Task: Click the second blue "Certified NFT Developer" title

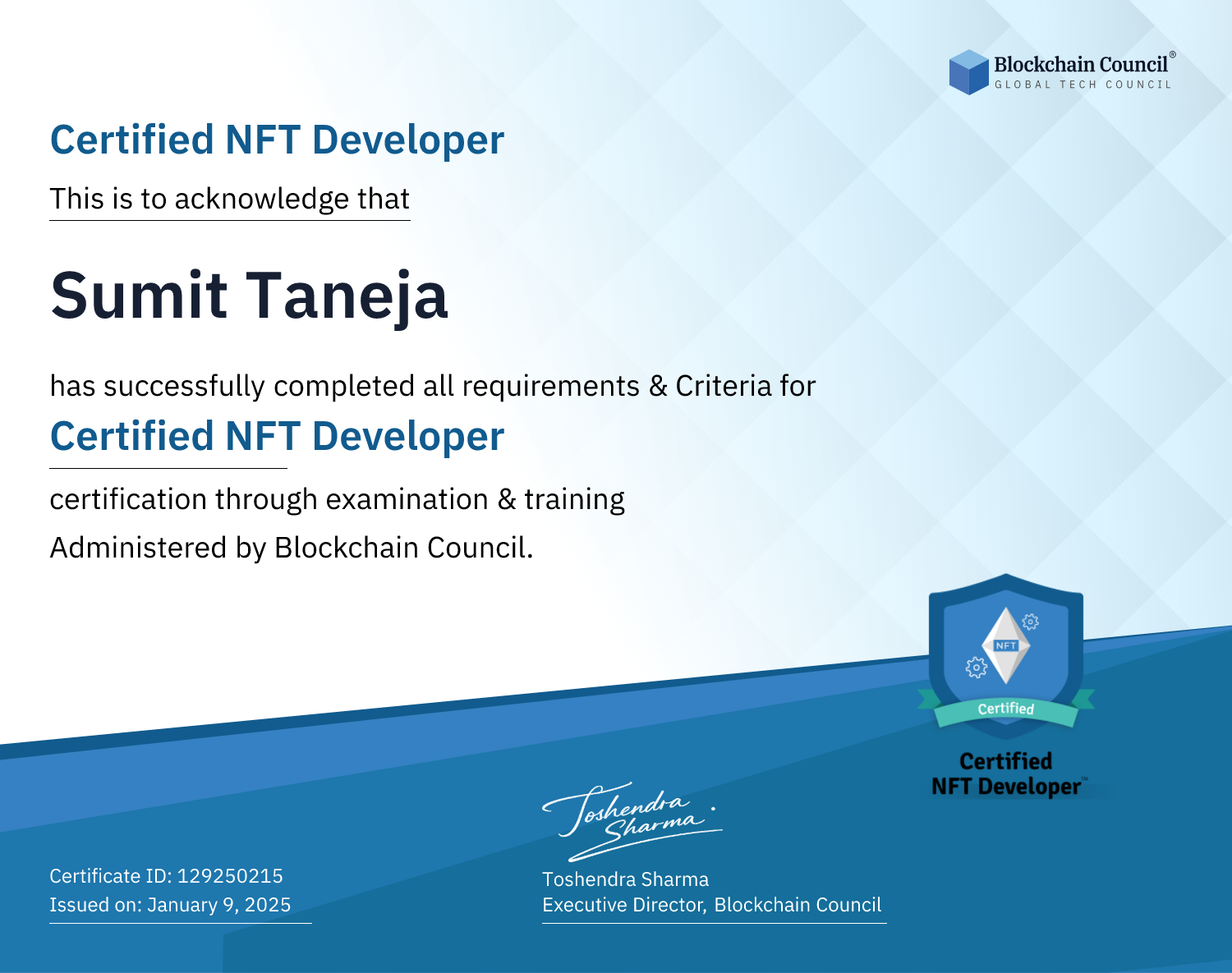Action: pos(277,436)
